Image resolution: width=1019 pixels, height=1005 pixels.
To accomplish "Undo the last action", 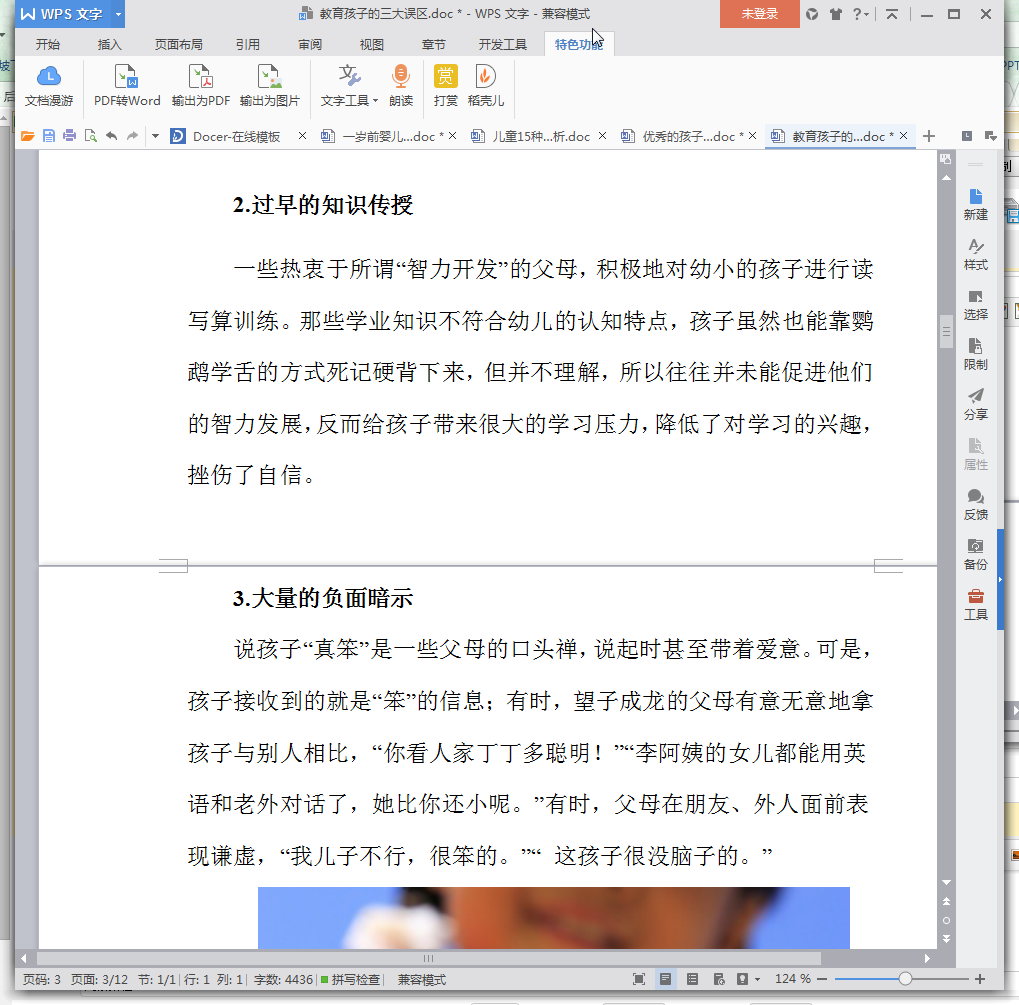I will (112, 136).
